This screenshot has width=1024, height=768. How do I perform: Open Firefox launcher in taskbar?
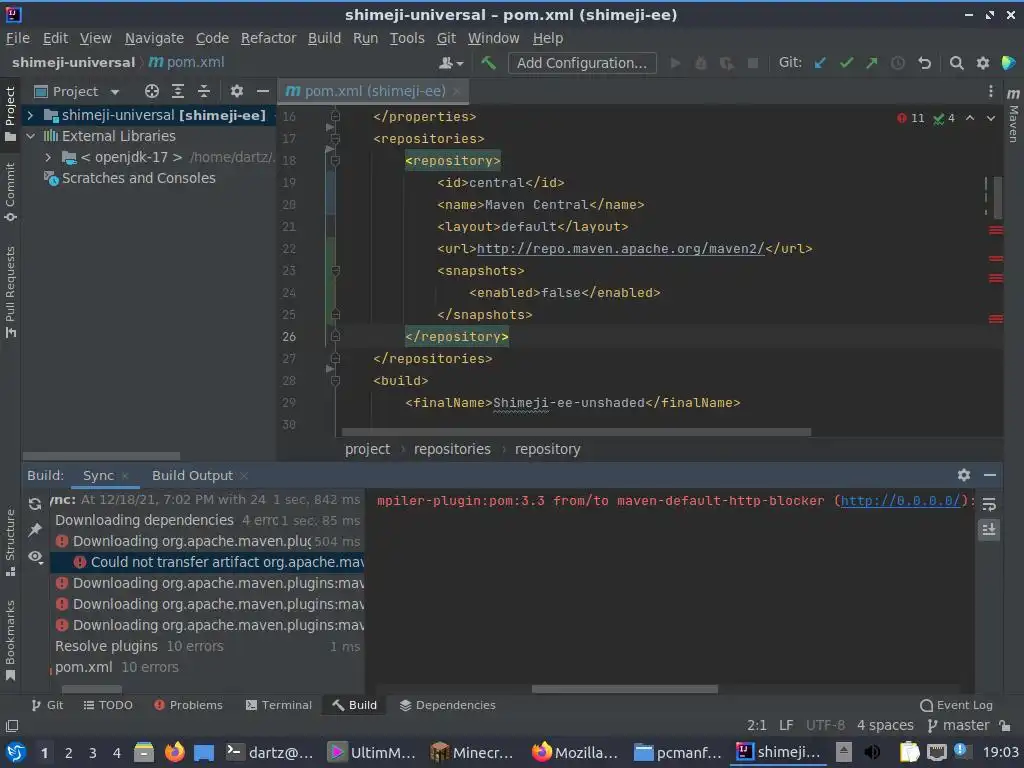[x=174, y=752]
